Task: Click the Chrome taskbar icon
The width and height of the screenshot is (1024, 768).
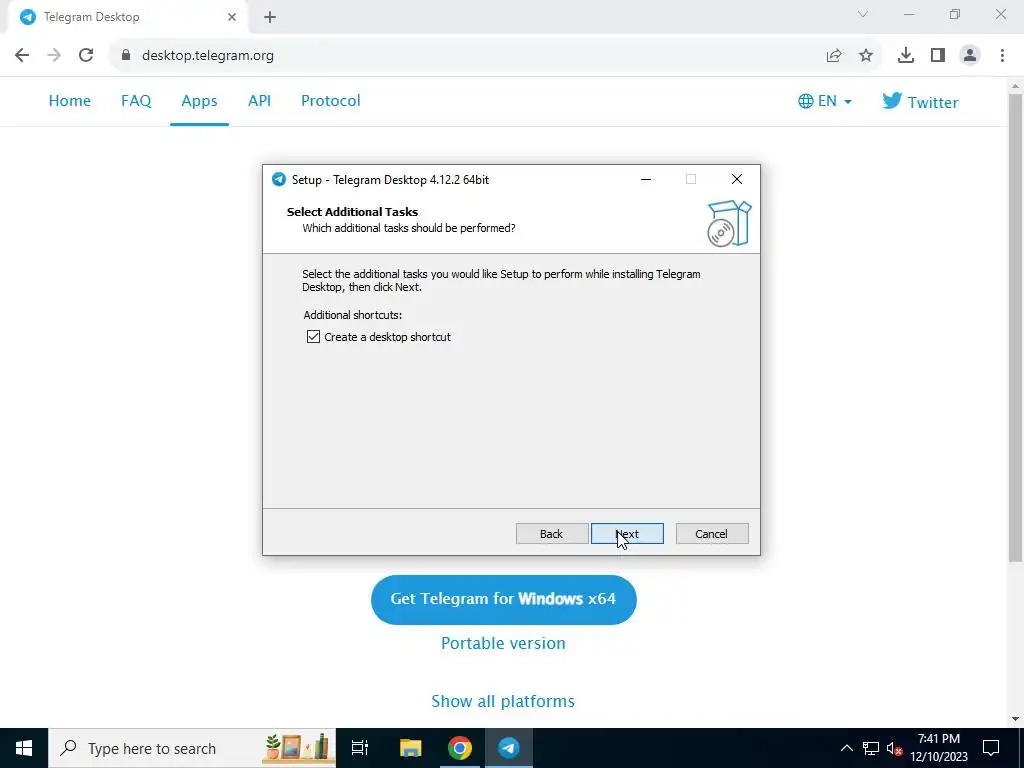Action: [460, 748]
